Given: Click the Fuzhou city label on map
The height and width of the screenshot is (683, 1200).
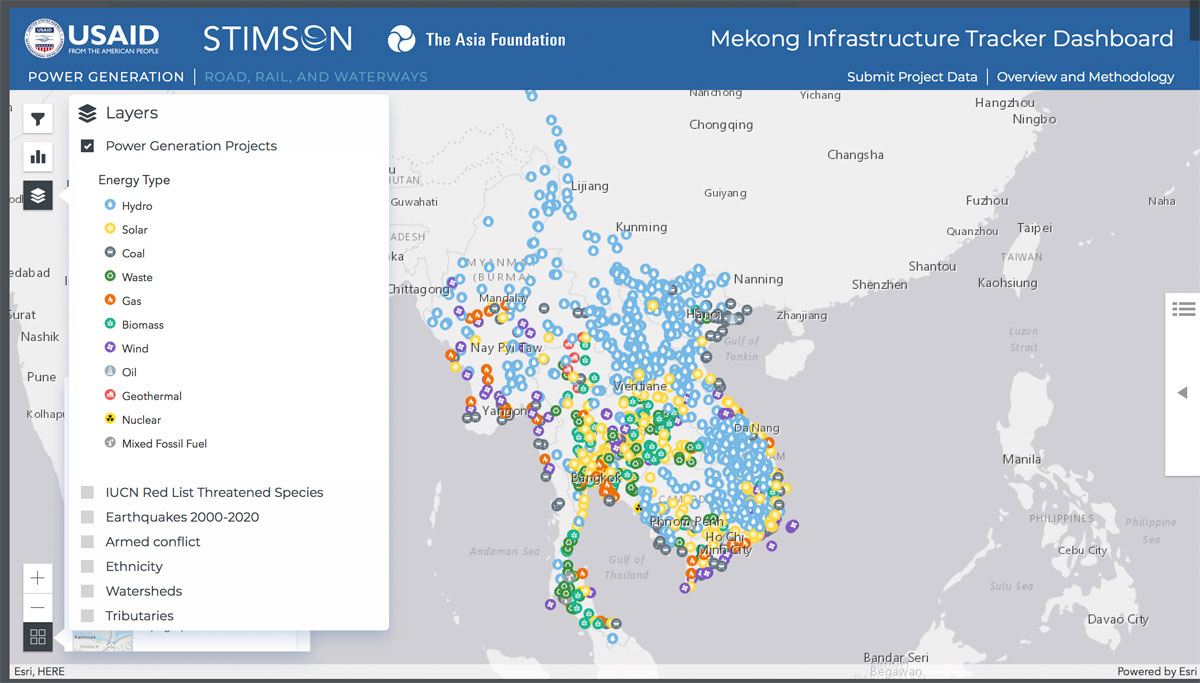Looking at the screenshot, I should click(987, 200).
